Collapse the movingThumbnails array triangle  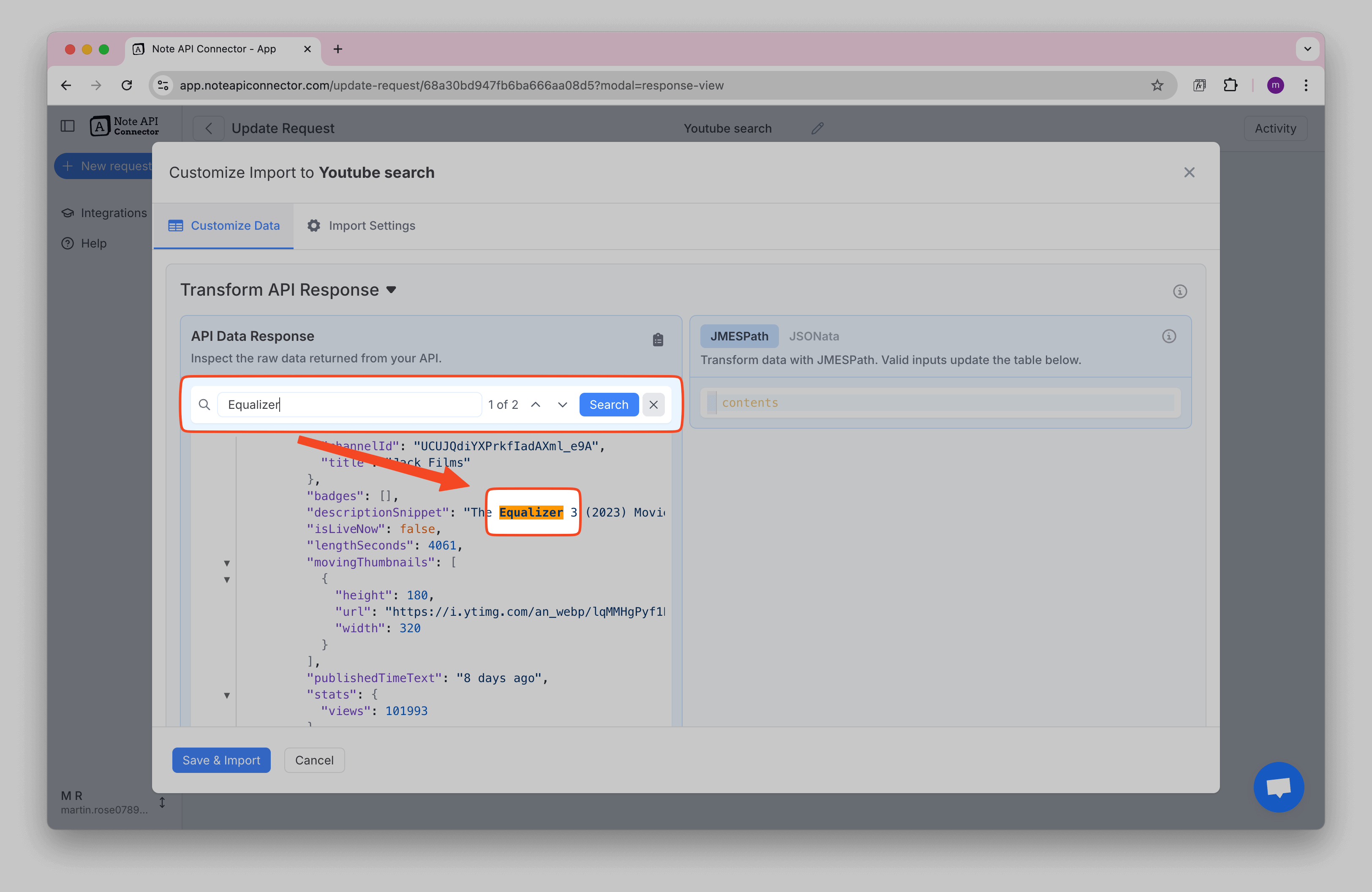pos(226,563)
